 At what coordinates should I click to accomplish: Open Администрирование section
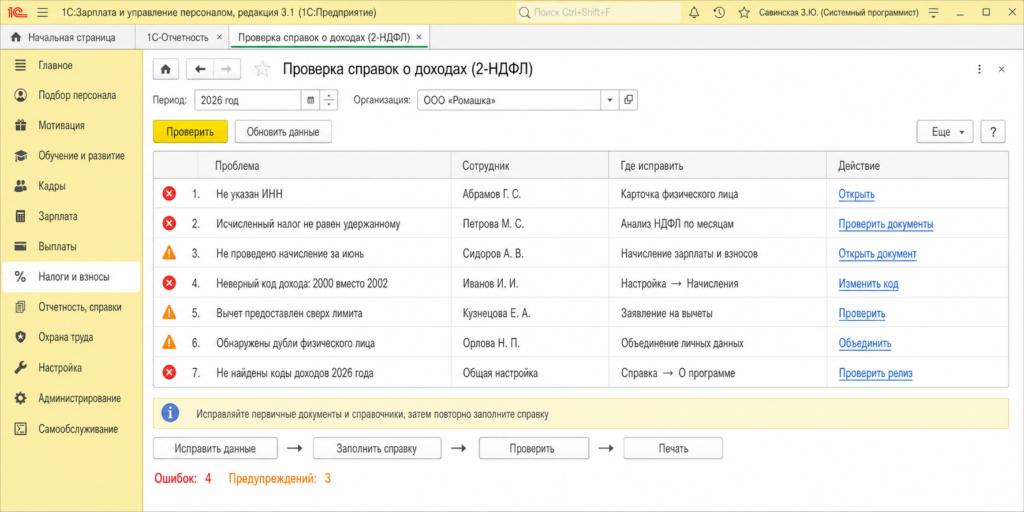point(71,398)
